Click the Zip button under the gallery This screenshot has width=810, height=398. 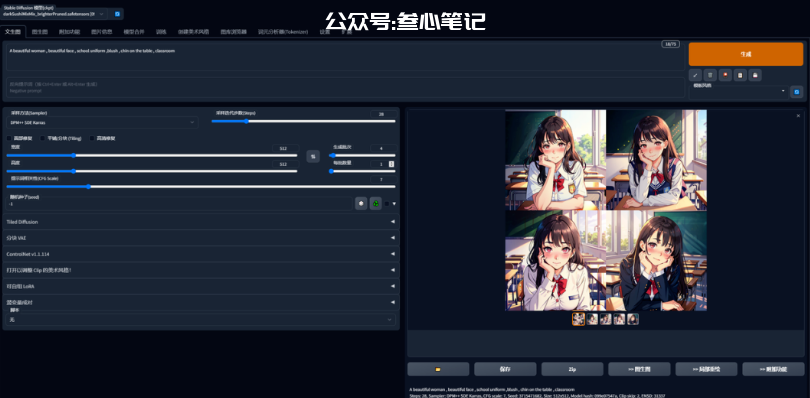click(x=572, y=370)
